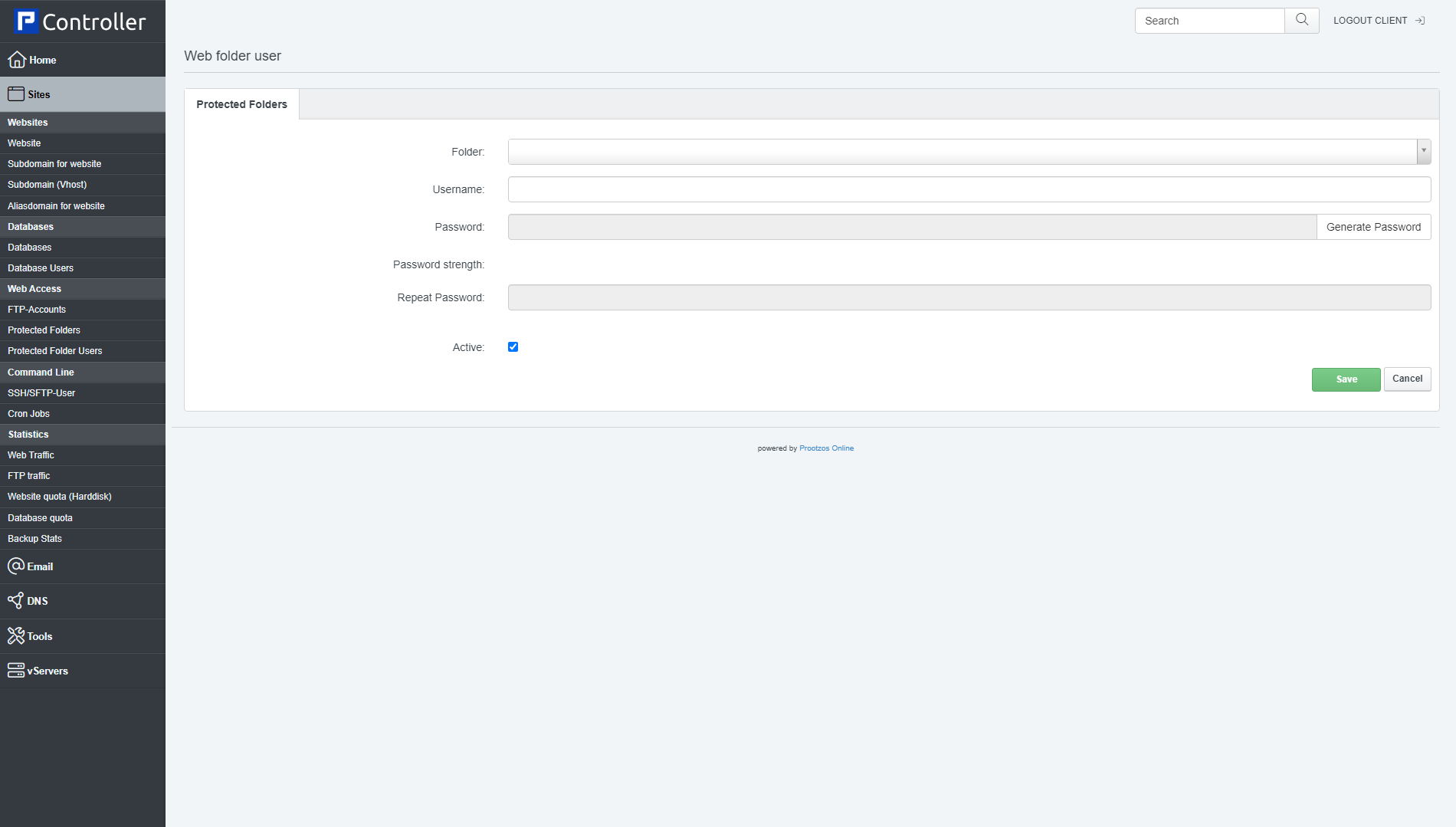
Task: Open SSH/SFTP-User from the sidebar
Action: (41, 392)
